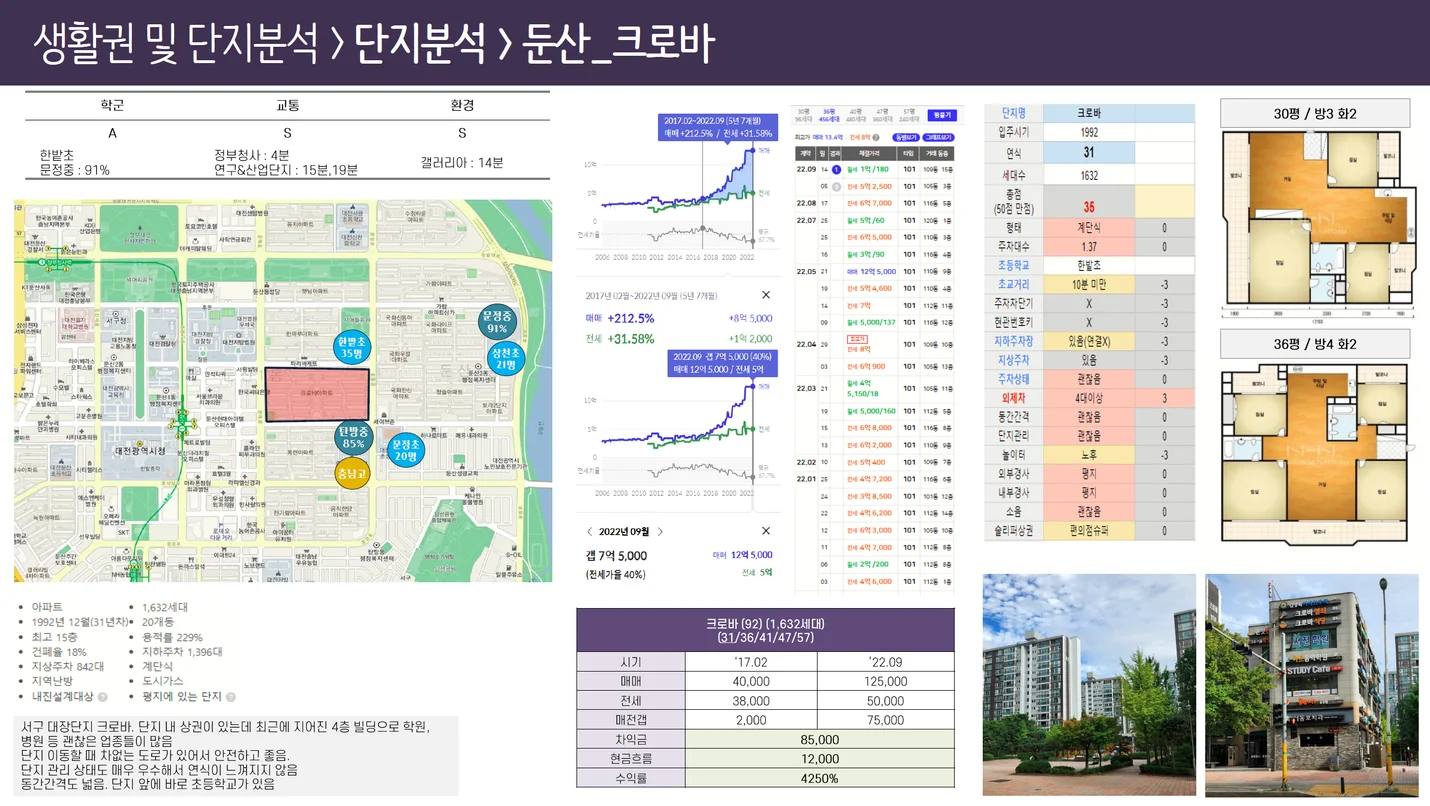Close the 2017–2022 comparison panel with X
The image size is (1430, 806).
pos(766,295)
